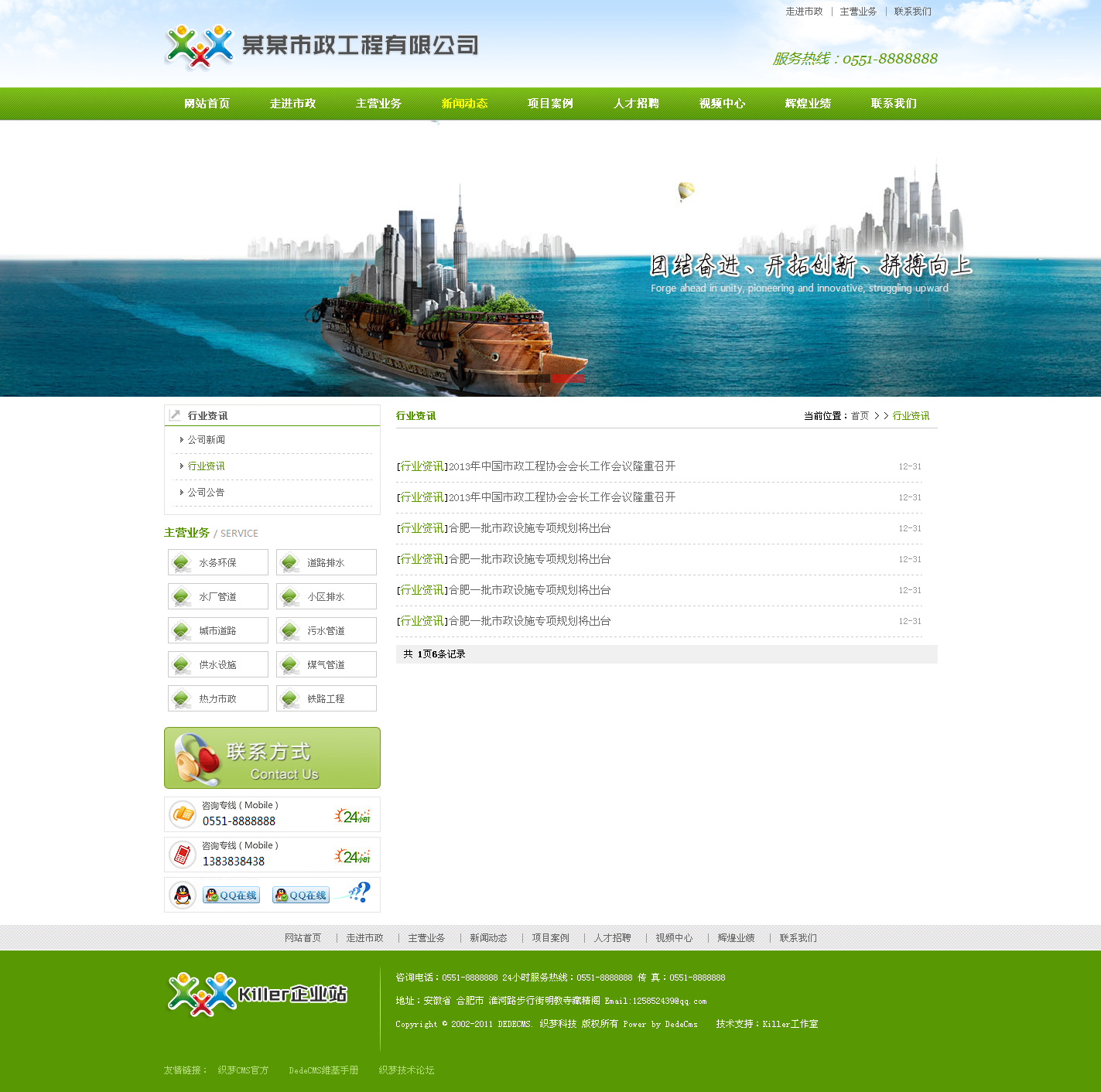Click the green diamond icon beside 水务环保
The height and width of the screenshot is (1092, 1101).
click(x=182, y=562)
